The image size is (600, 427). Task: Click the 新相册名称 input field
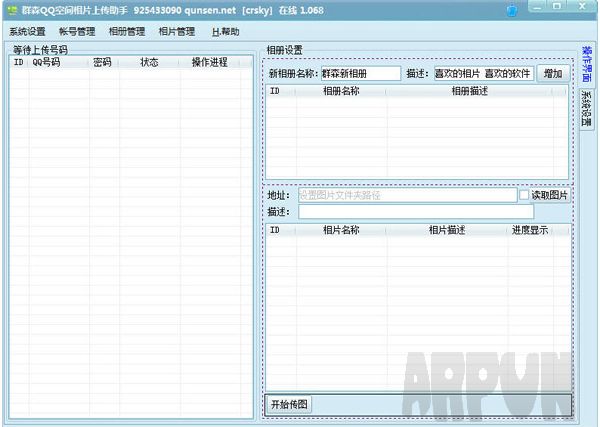pyautogui.click(x=361, y=73)
